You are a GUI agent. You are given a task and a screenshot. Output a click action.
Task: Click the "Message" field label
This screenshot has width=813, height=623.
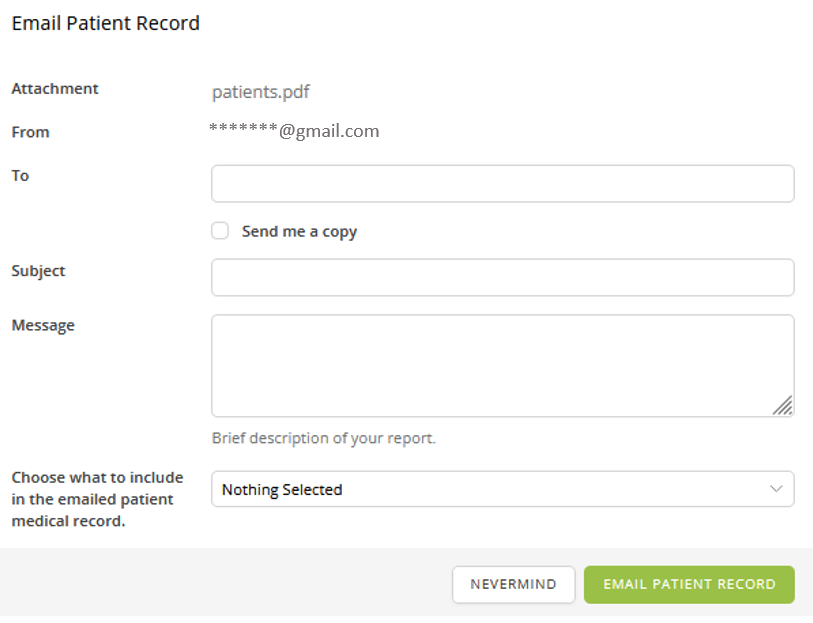[43, 325]
